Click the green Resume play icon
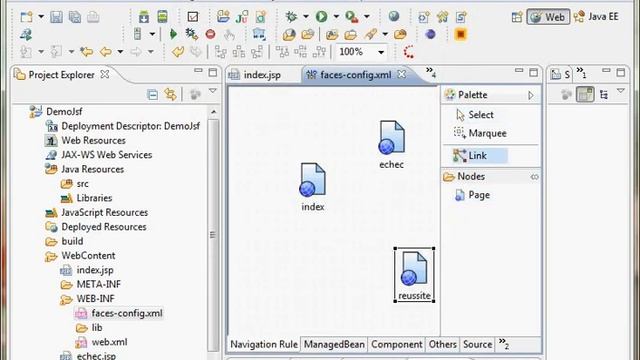Image resolution: width=640 pixels, height=360 pixels. (x=173, y=34)
